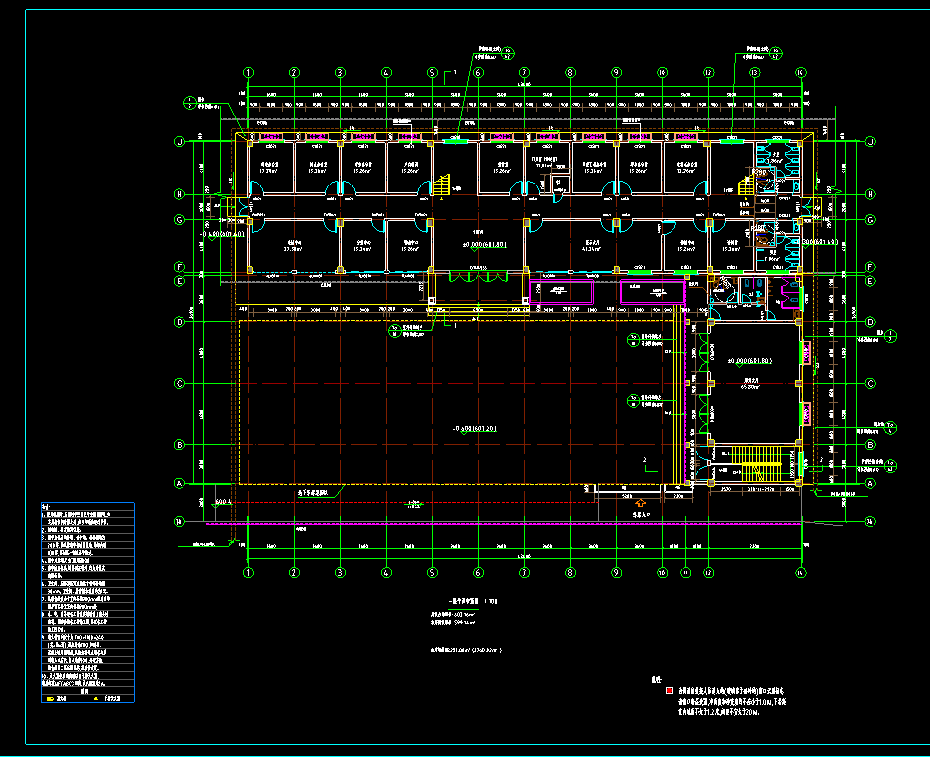The width and height of the screenshot is (930, 757).
Task: Select the magenta boundary line along the bottom
Action: pos(503,524)
